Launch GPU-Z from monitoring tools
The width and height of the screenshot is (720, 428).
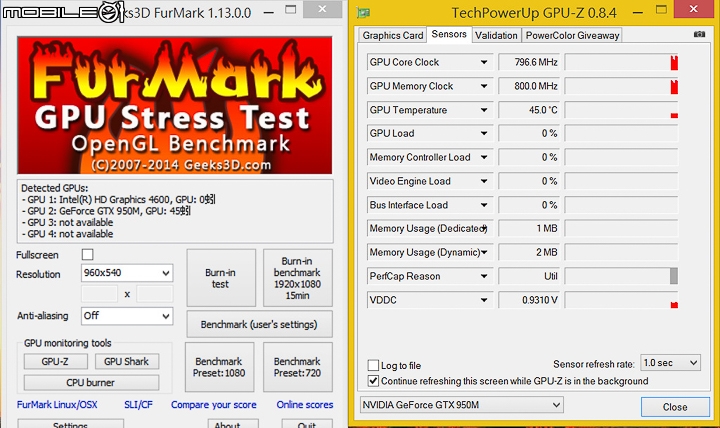55,361
